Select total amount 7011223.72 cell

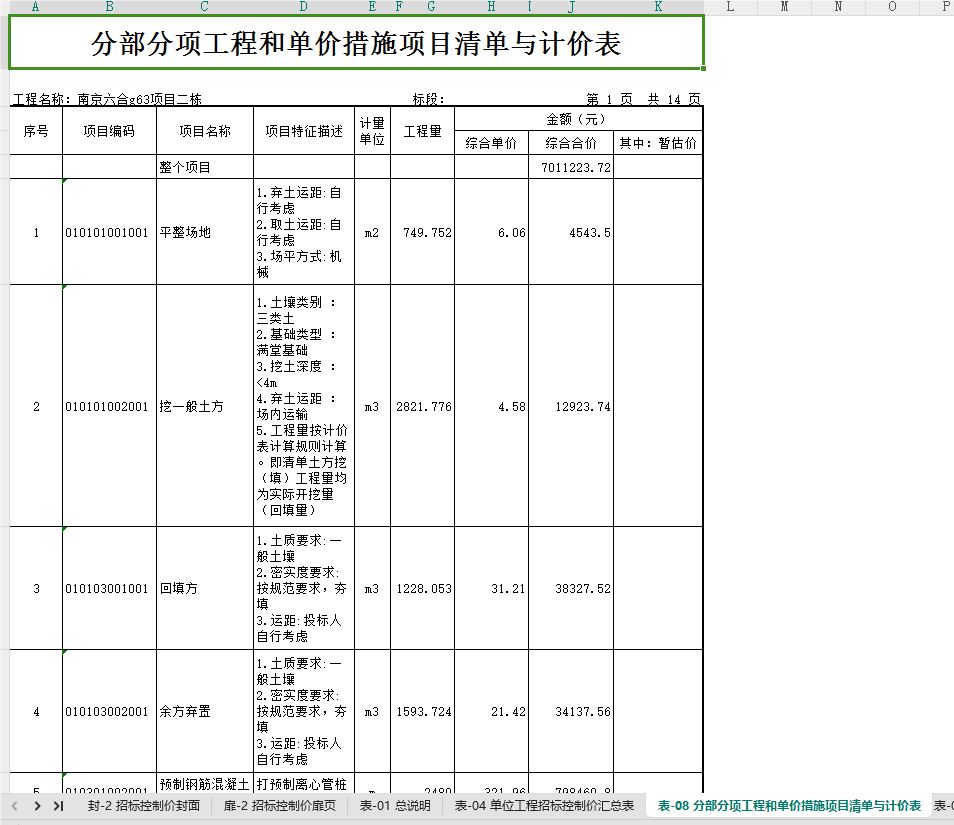point(571,167)
